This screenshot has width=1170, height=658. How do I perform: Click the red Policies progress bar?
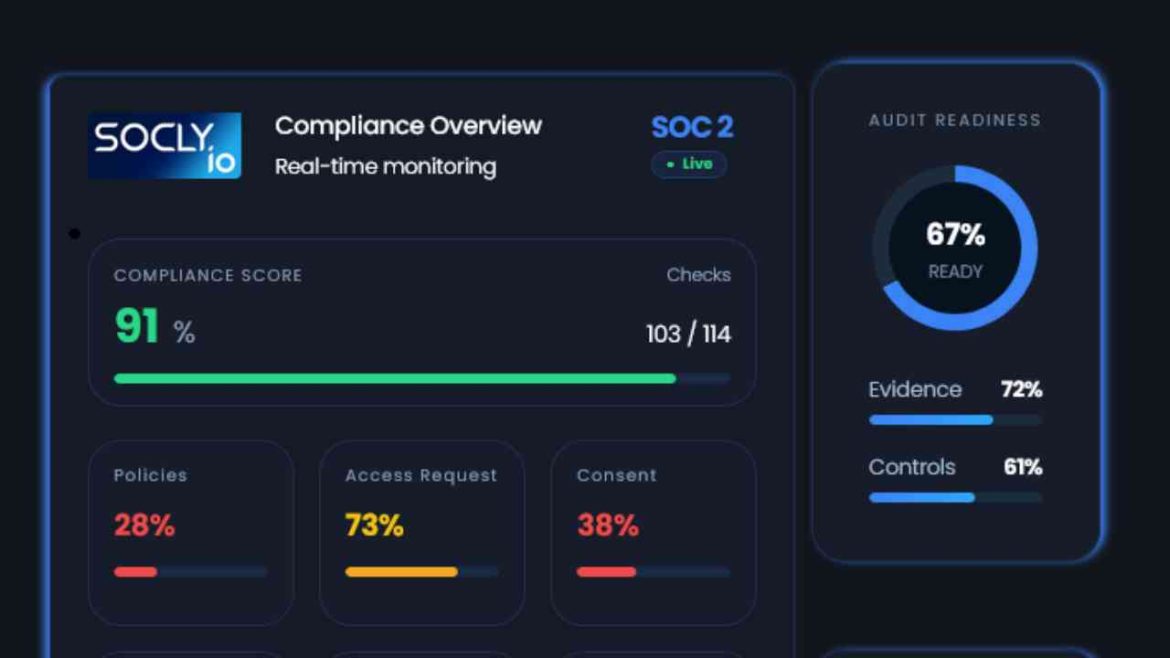point(136,572)
